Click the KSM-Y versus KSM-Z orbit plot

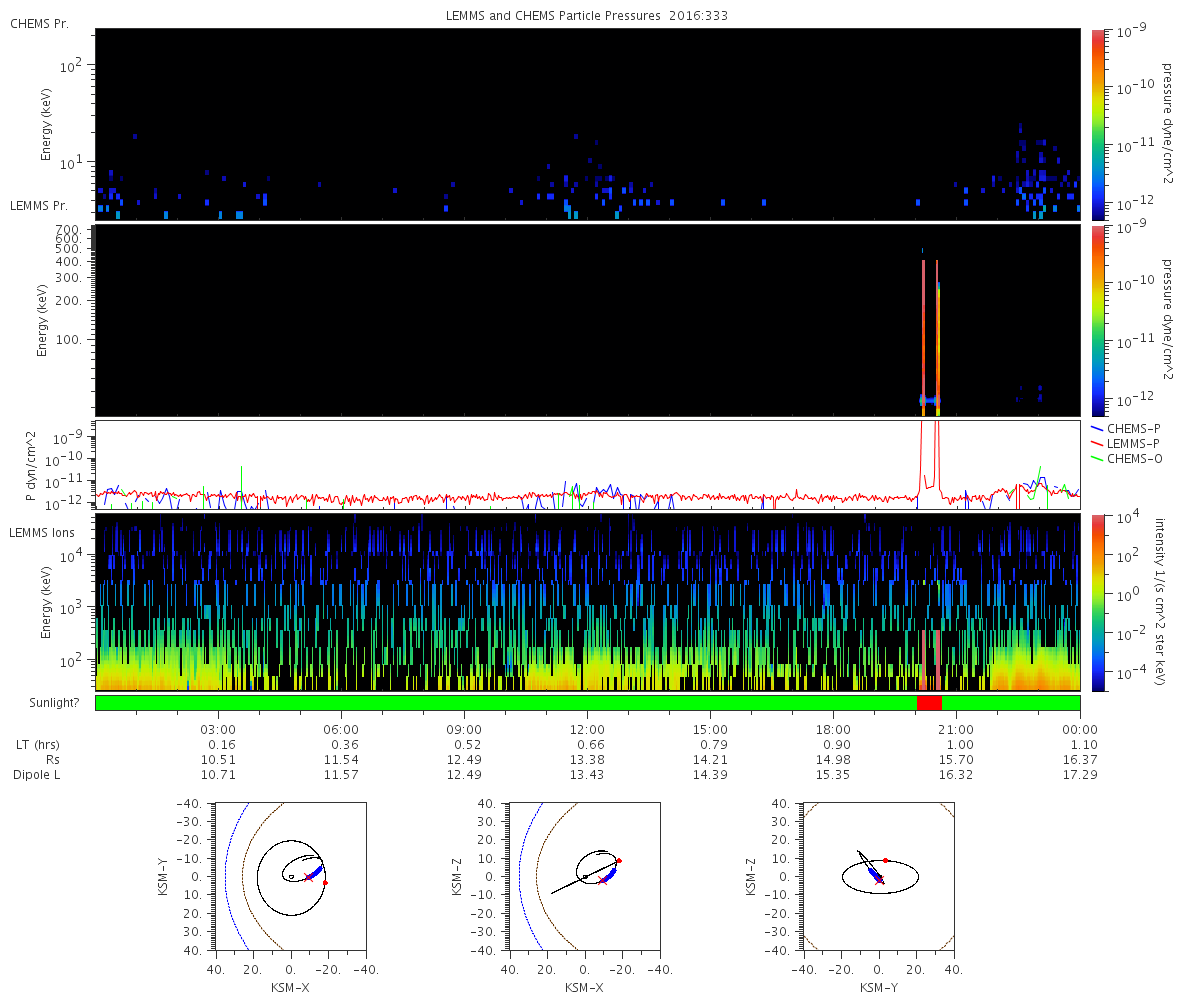(x=879, y=876)
